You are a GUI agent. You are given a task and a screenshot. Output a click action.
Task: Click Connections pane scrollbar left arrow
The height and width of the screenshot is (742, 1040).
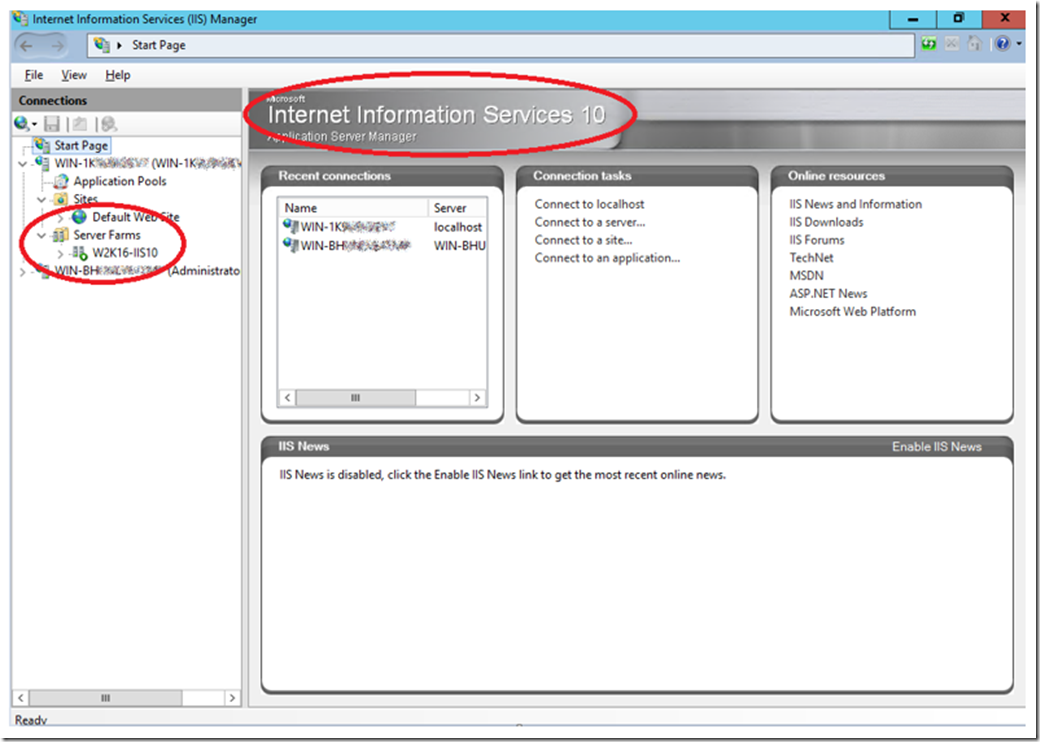(x=21, y=698)
